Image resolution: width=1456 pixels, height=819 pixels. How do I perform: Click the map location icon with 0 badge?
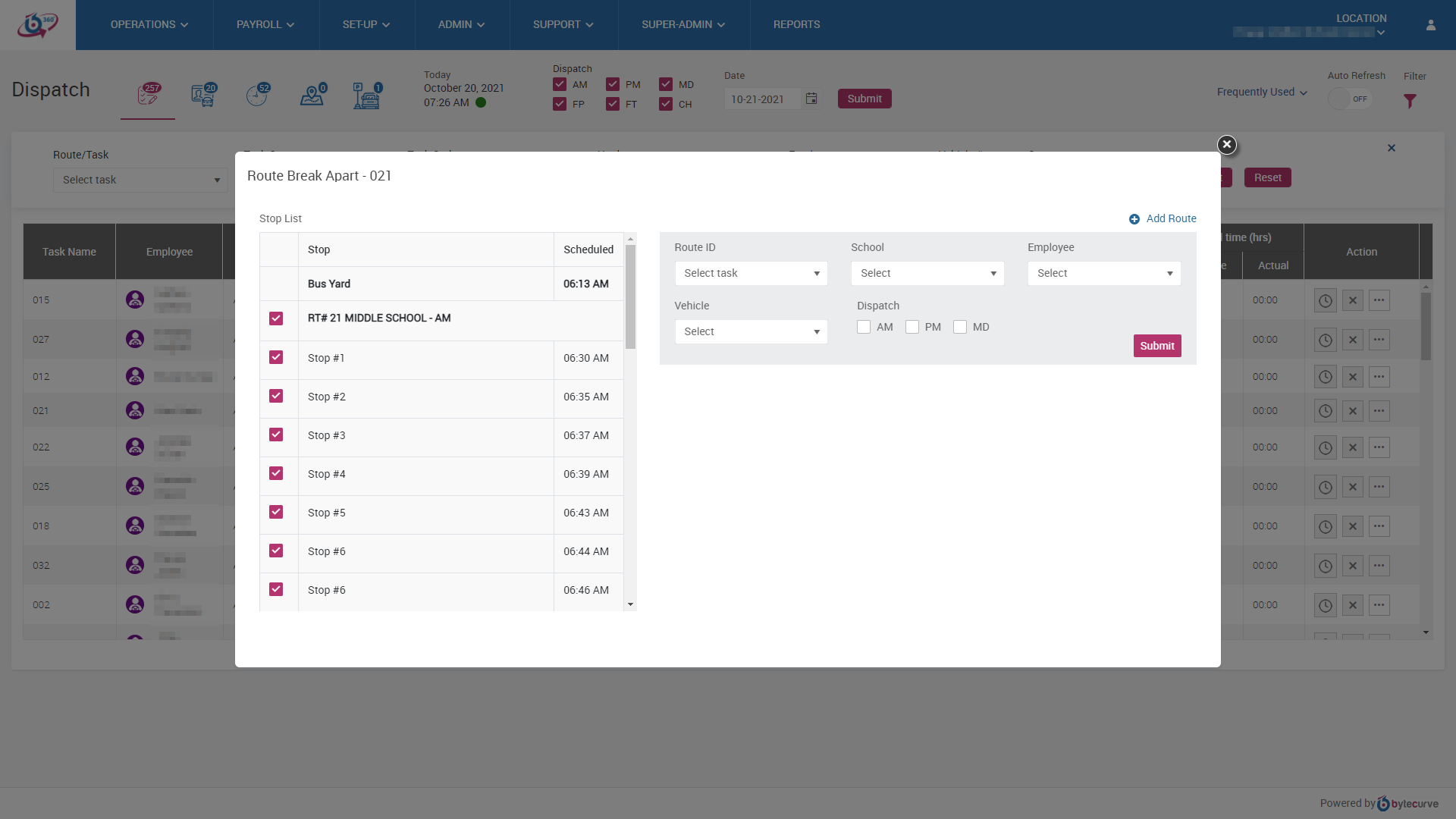click(x=312, y=96)
